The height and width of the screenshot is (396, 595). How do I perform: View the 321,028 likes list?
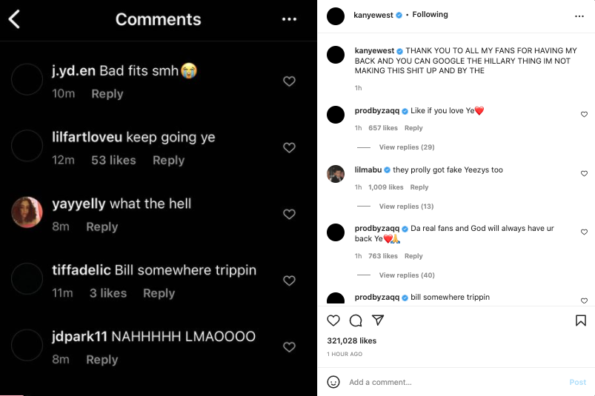pos(351,341)
